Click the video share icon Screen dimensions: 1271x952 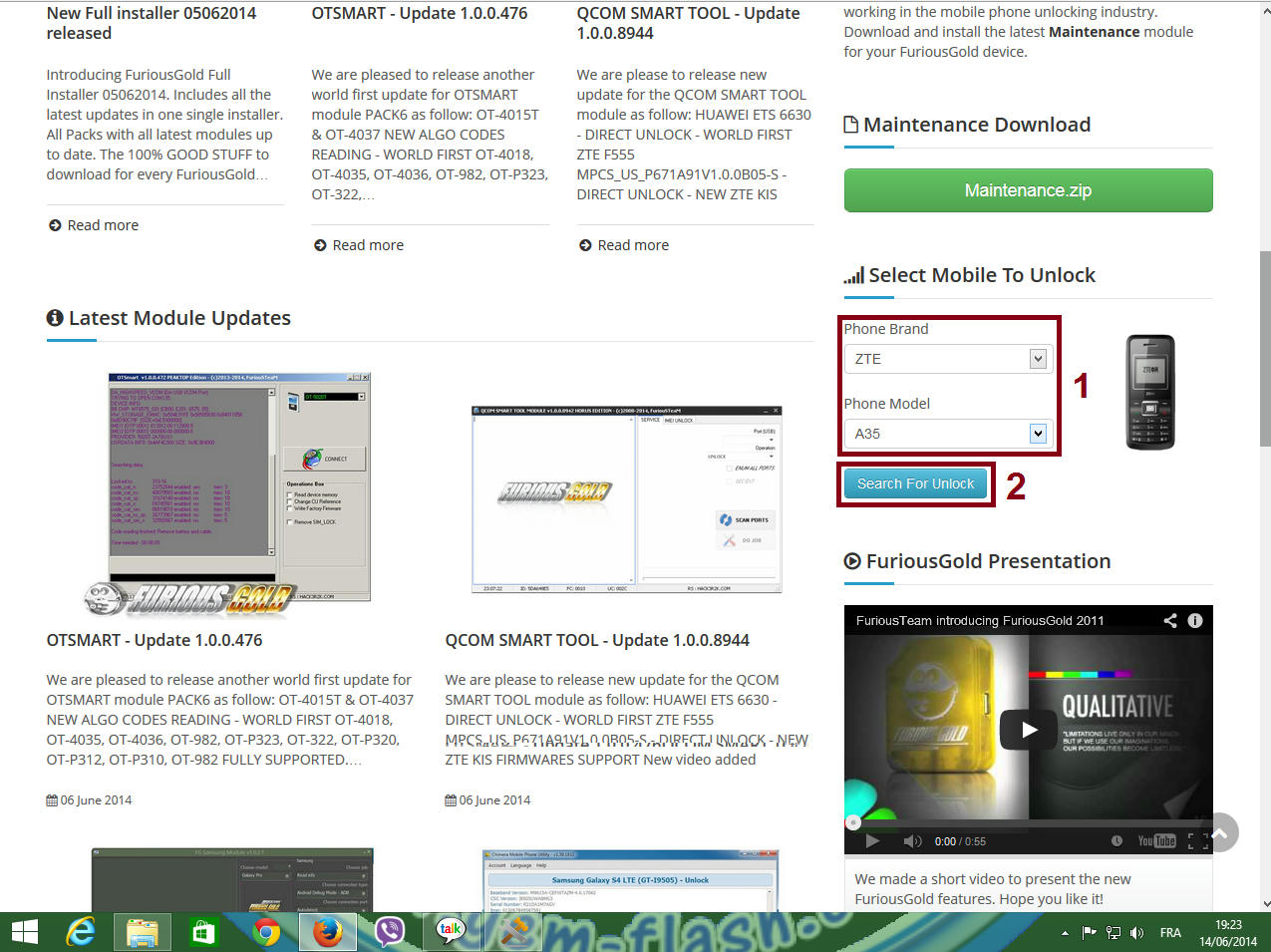[x=1169, y=620]
